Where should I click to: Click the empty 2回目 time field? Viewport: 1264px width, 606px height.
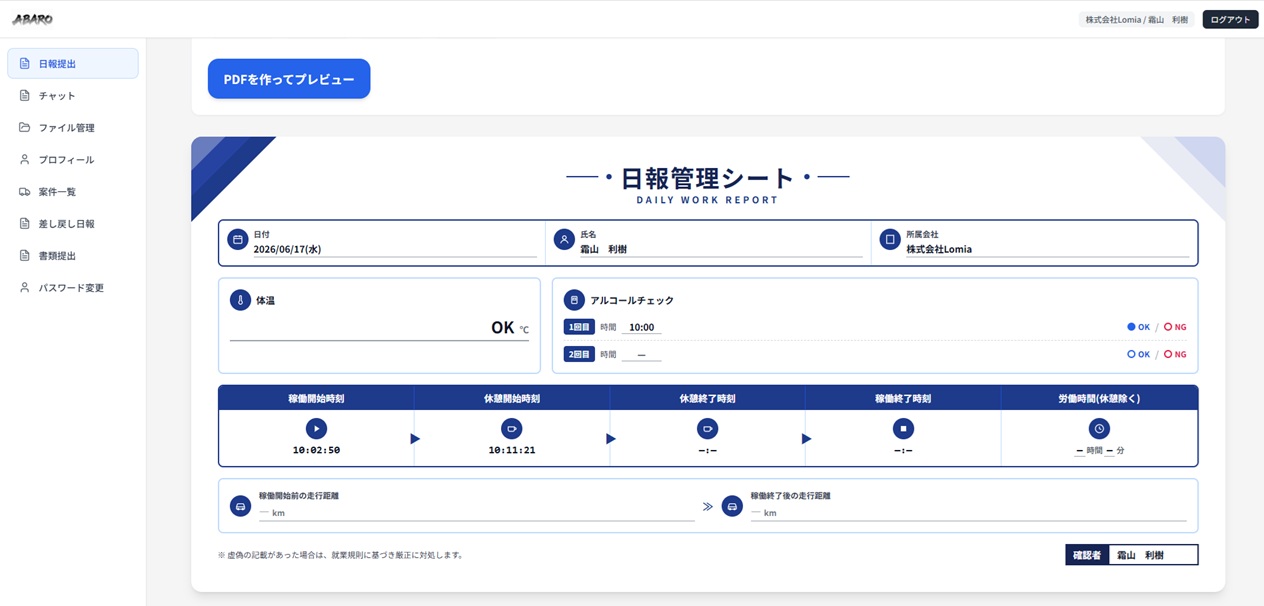point(641,354)
